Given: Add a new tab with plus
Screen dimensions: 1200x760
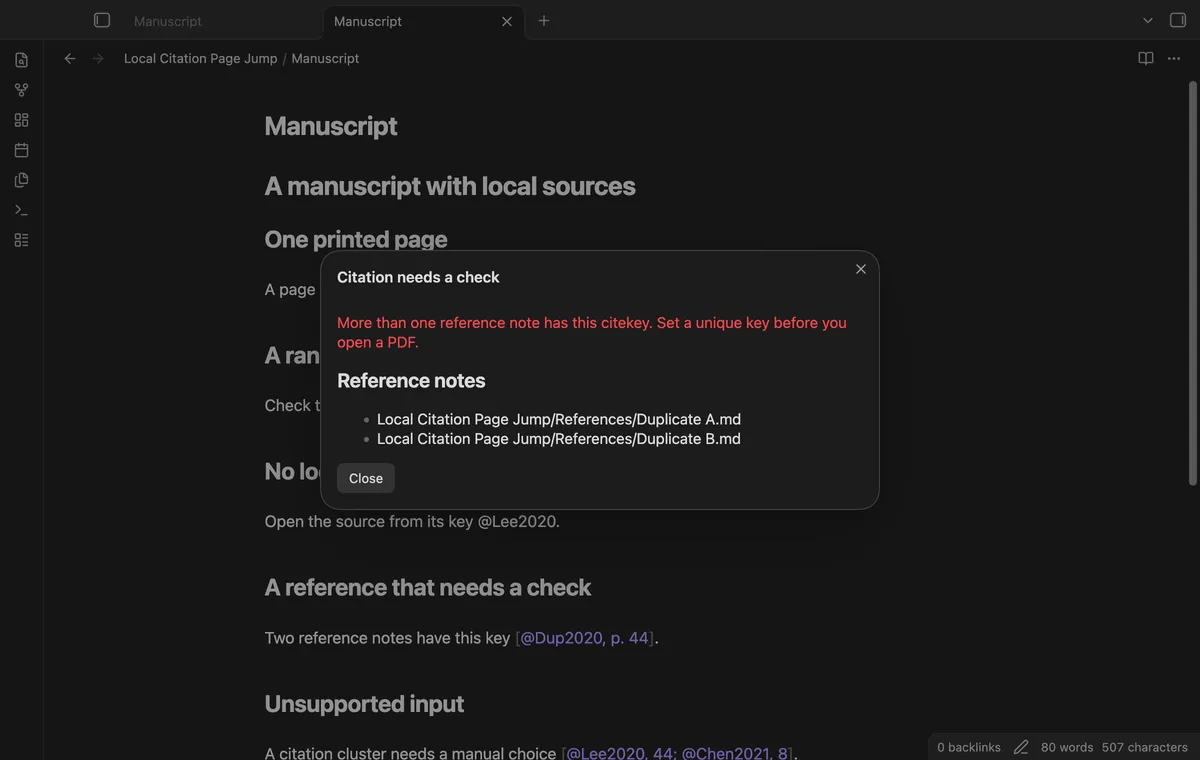Looking at the screenshot, I should pos(544,20).
